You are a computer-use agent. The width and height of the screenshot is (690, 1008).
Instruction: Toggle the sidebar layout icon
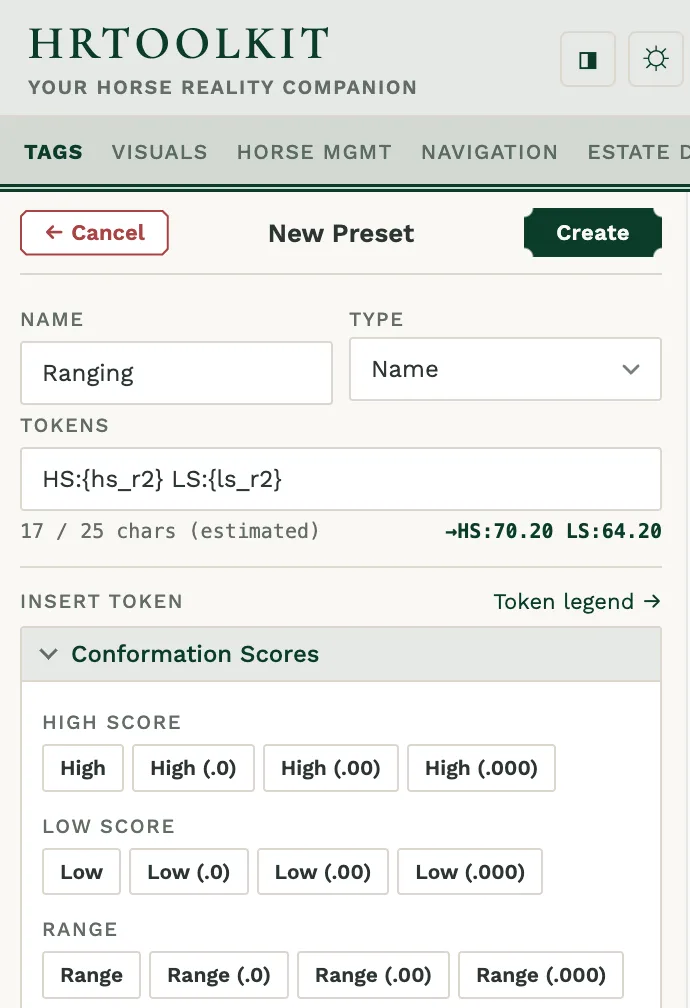[x=588, y=59]
